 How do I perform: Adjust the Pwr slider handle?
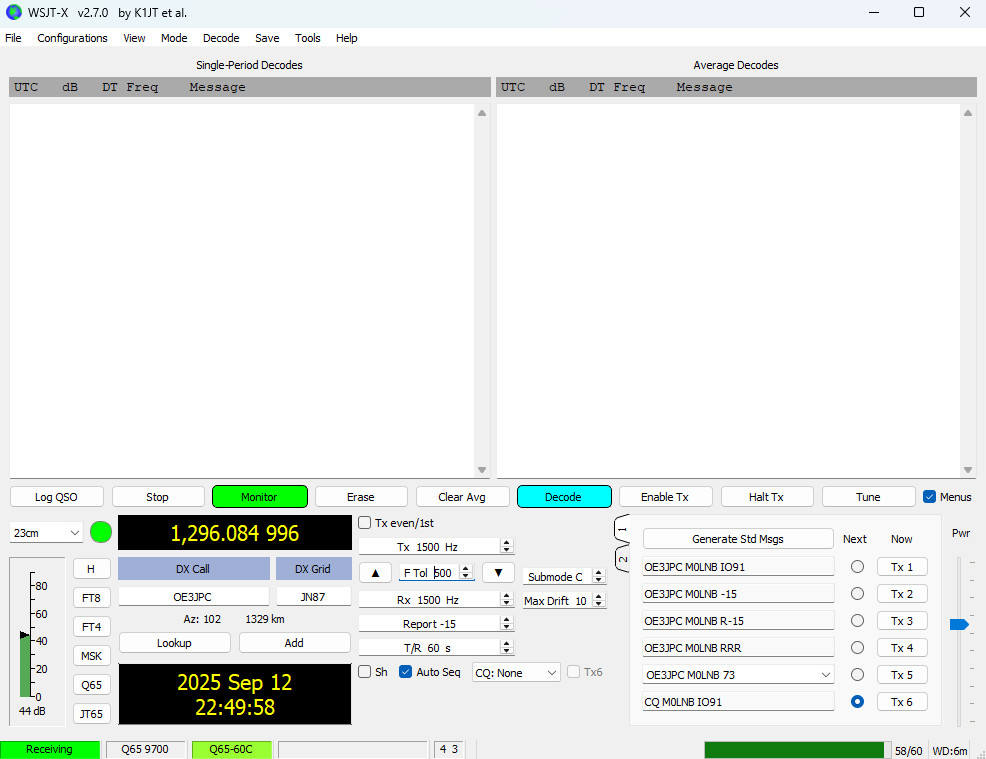(959, 625)
